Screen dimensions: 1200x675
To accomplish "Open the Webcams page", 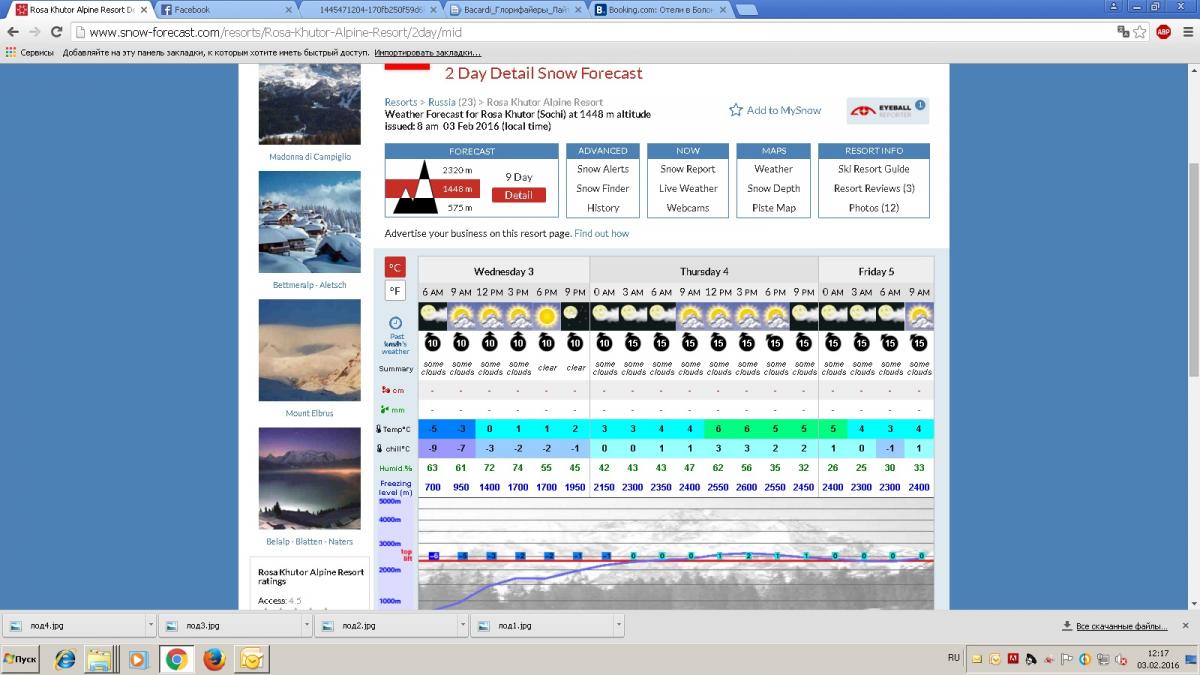I will click(x=688, y=208).
